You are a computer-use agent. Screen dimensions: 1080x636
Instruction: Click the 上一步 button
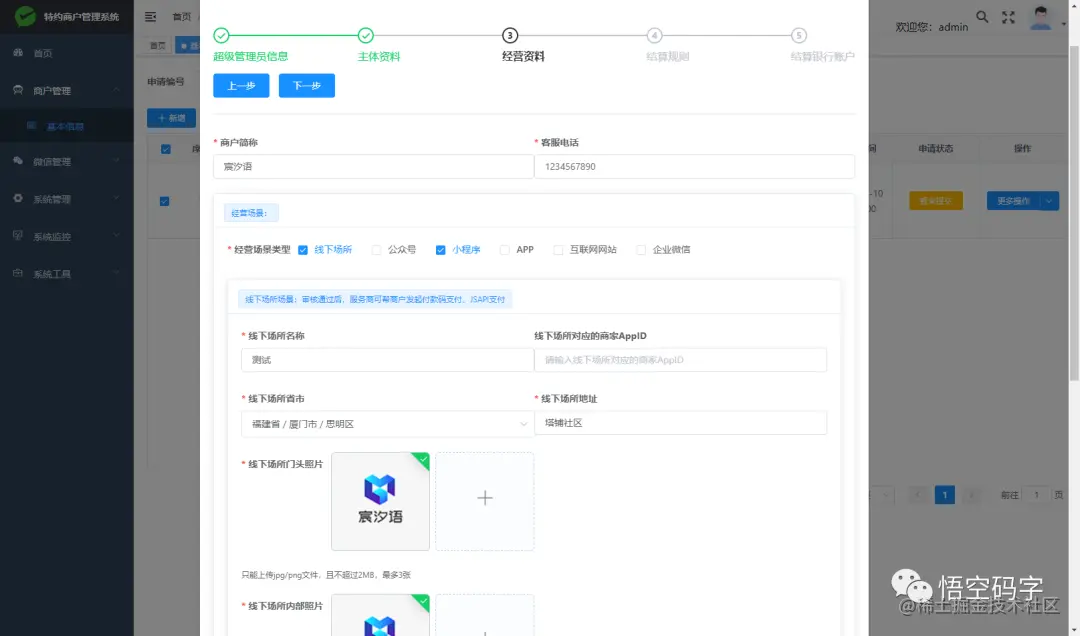click(x=241, y=85)
